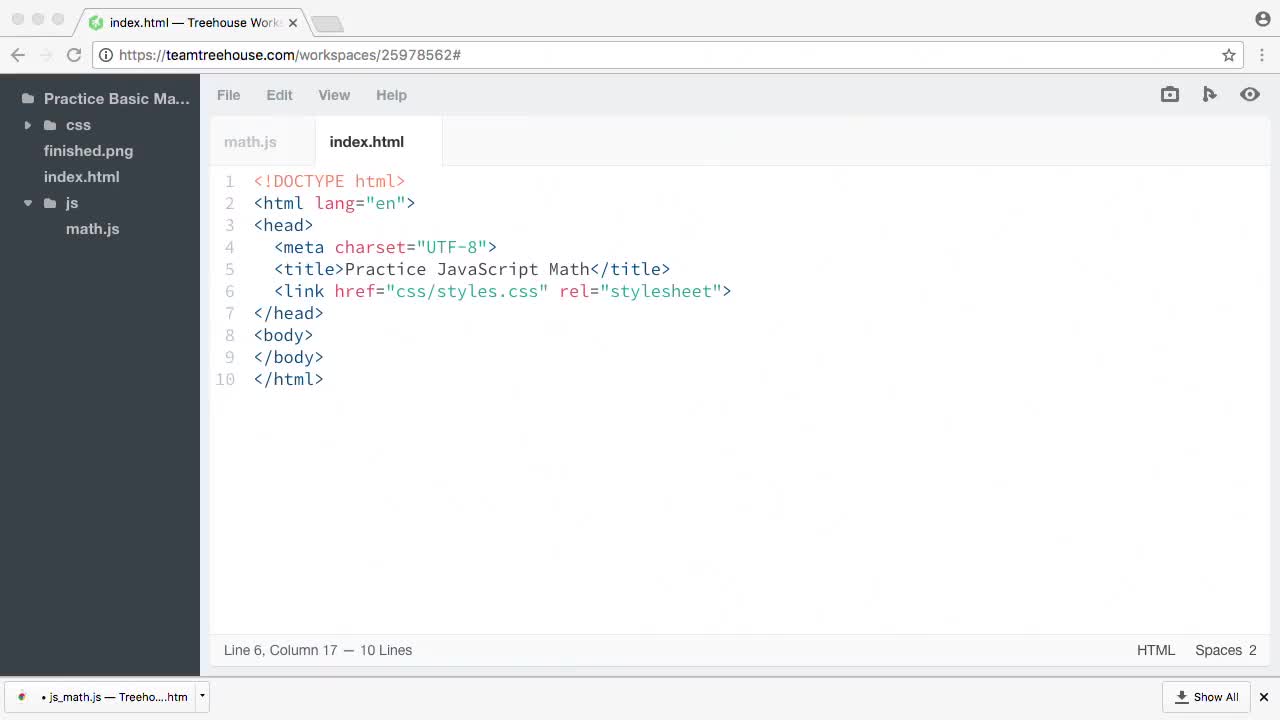Open the Chrome user profile icon
Viewport: 1280px width, 720px height.
(x=1262, y=19)
